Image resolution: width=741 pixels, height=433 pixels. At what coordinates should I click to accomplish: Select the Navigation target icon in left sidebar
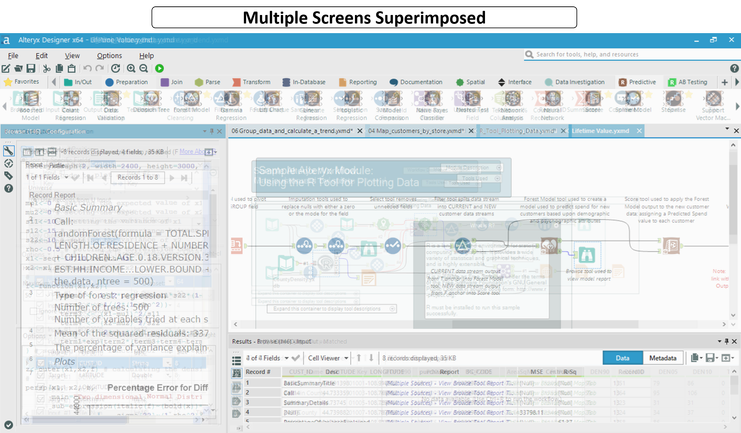pyautogui.click(x=9, y=164)
